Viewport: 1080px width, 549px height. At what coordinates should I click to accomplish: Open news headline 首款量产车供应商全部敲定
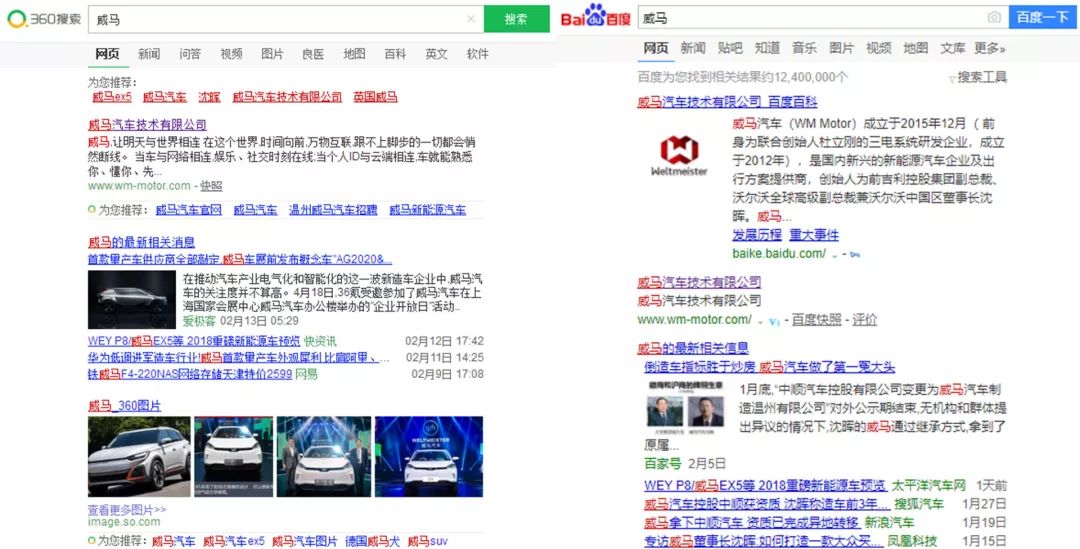pyautogui.click(x=240, y=260)
